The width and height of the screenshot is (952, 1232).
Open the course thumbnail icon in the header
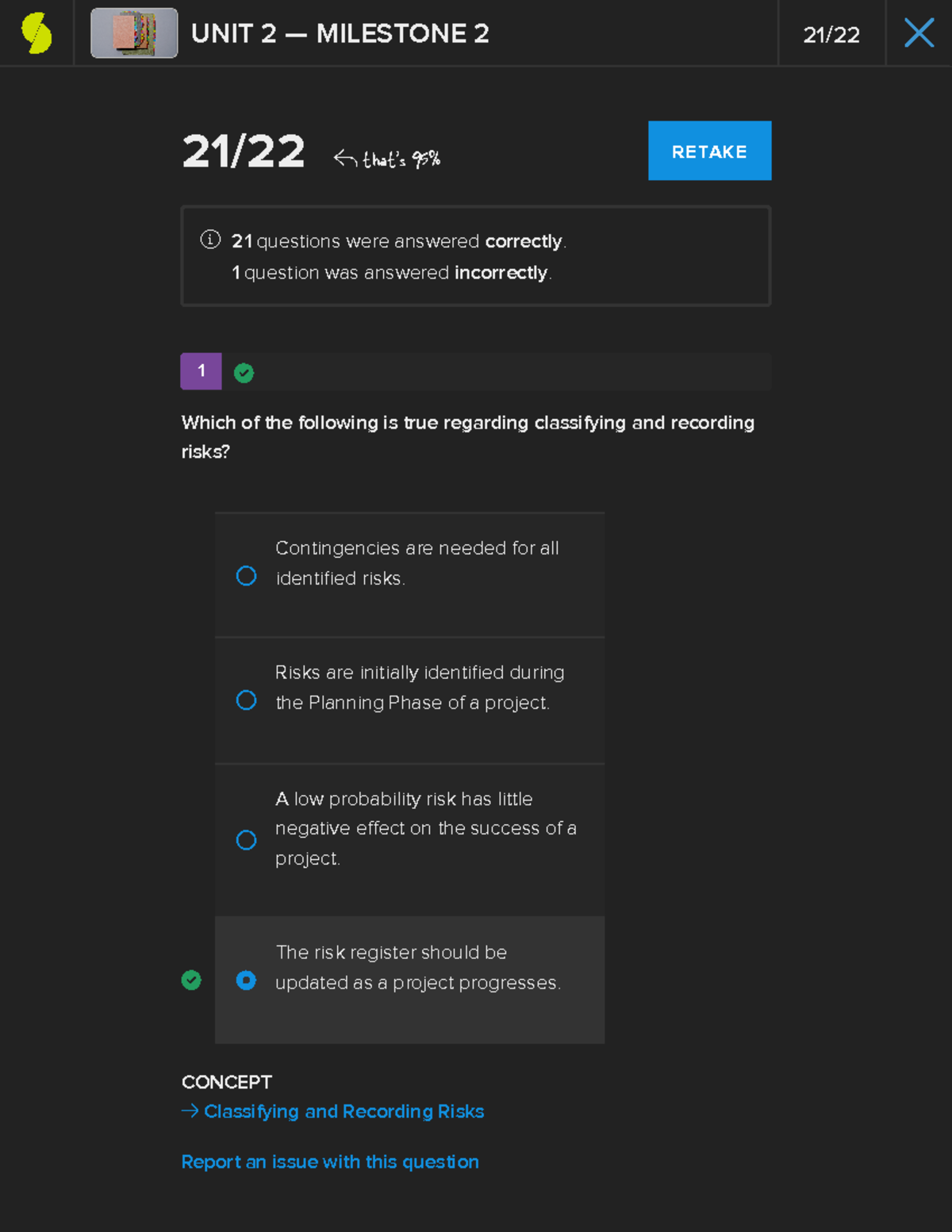tap(133, 33)
